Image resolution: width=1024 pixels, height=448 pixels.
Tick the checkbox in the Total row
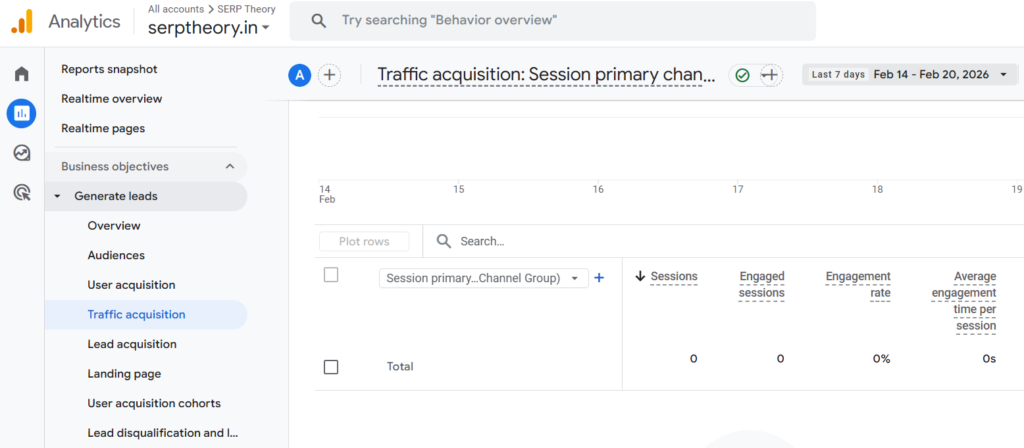point(331,367)
